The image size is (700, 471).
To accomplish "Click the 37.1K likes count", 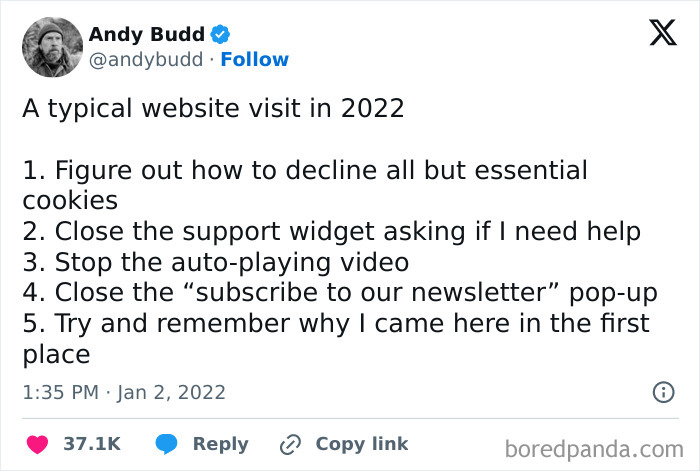I will (92, 444).
